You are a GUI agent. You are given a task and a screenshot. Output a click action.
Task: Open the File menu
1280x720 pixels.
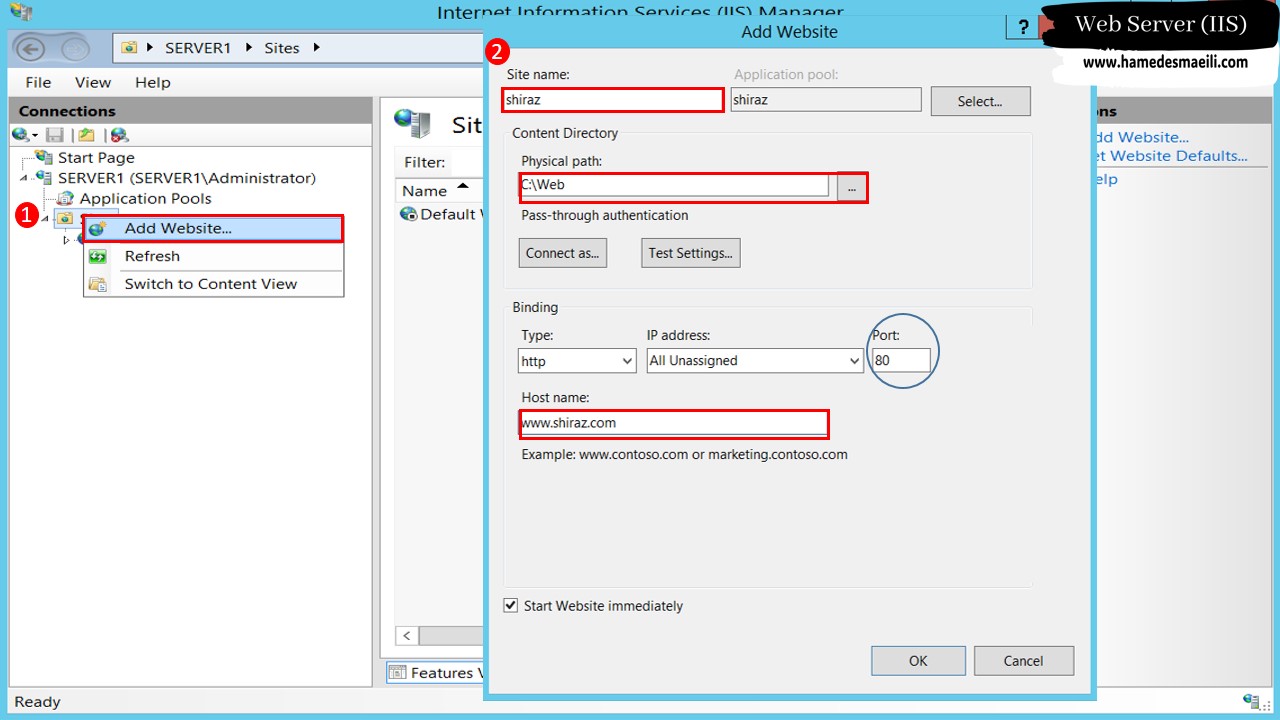38,83
